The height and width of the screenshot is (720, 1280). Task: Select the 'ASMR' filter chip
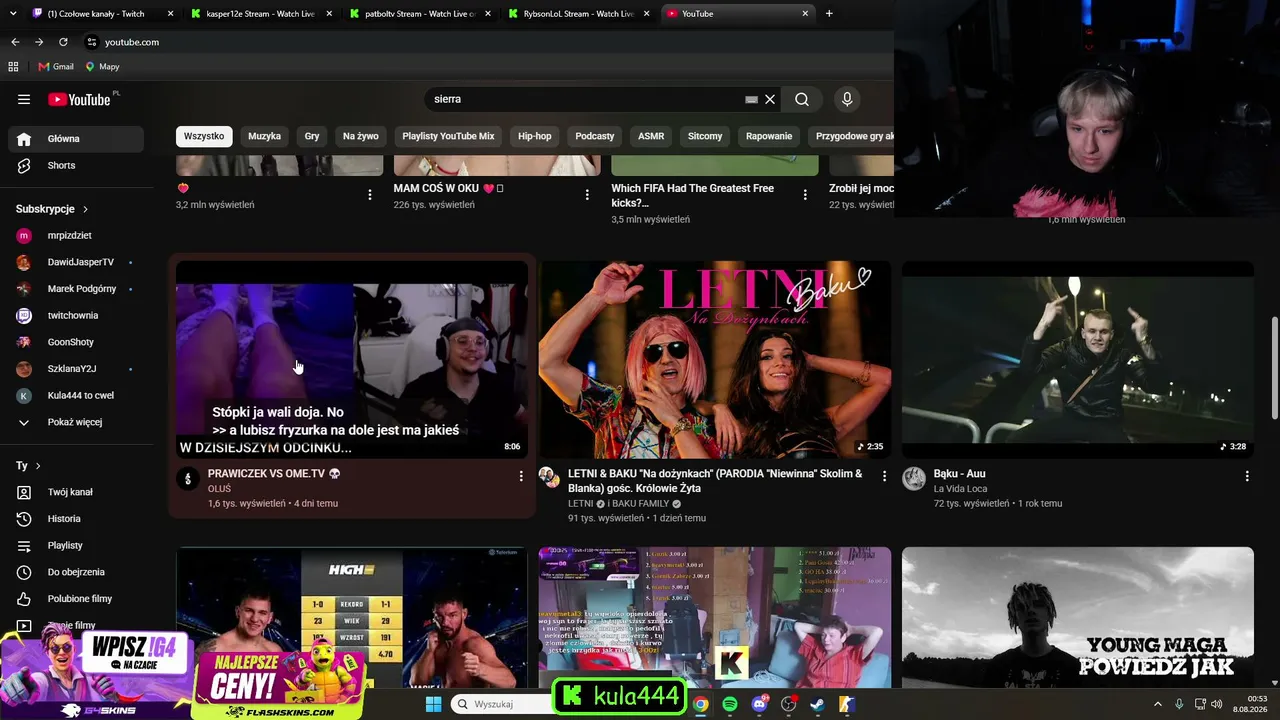(x=651, y=136)
